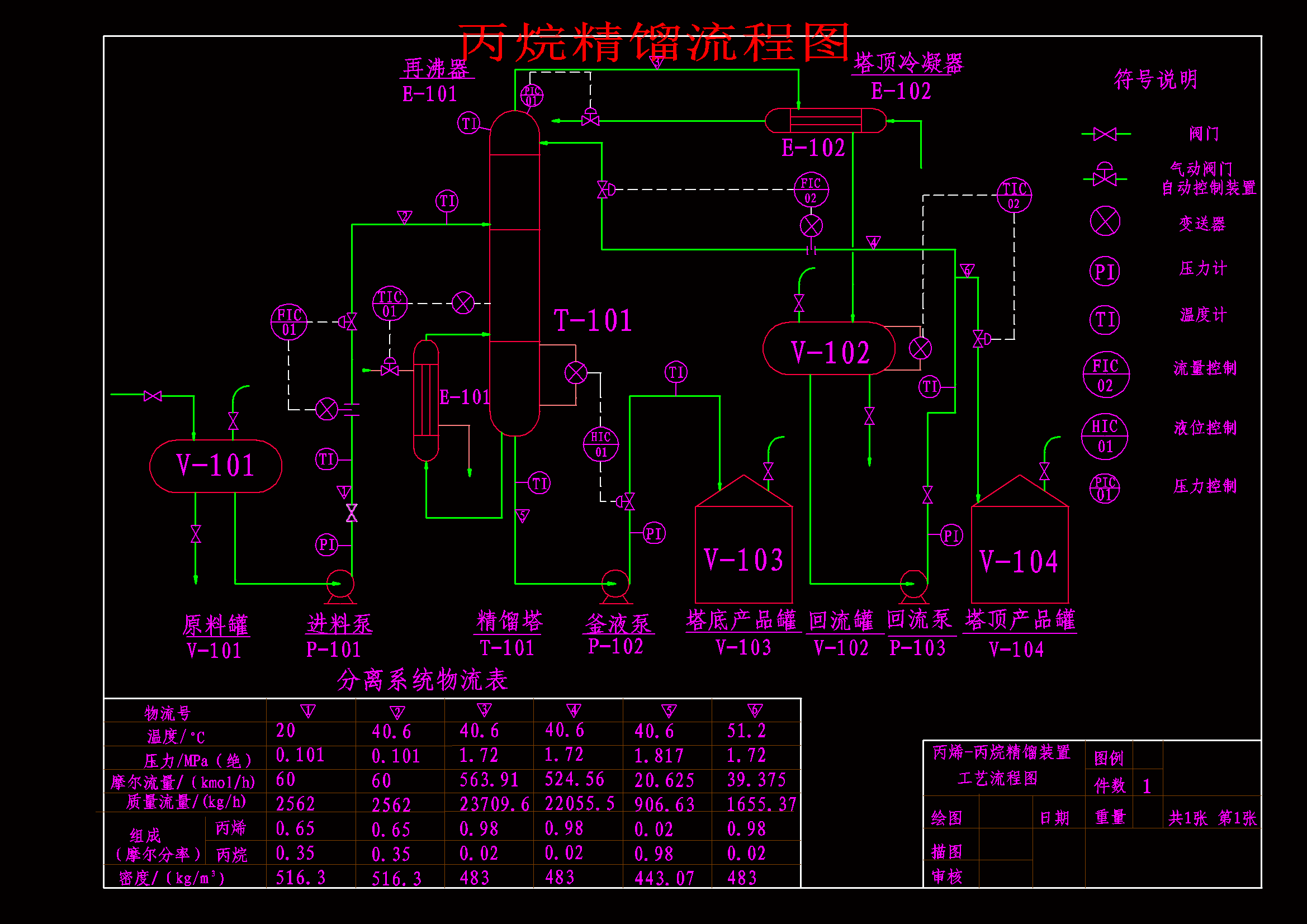Viewport: 1307px width, 924px height.
Task: Click the label 原料罐
Action: 215,625
